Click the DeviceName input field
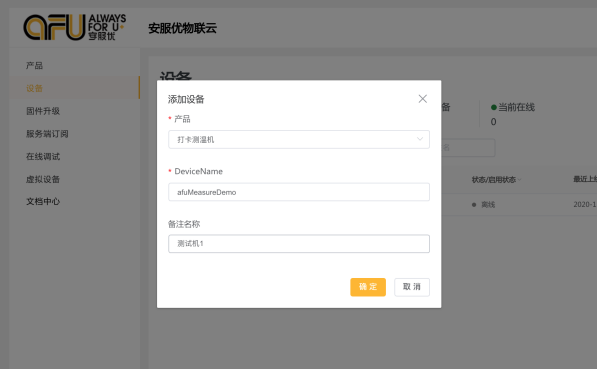The height and width of the screenshot is (369, 597). (299, 192)
